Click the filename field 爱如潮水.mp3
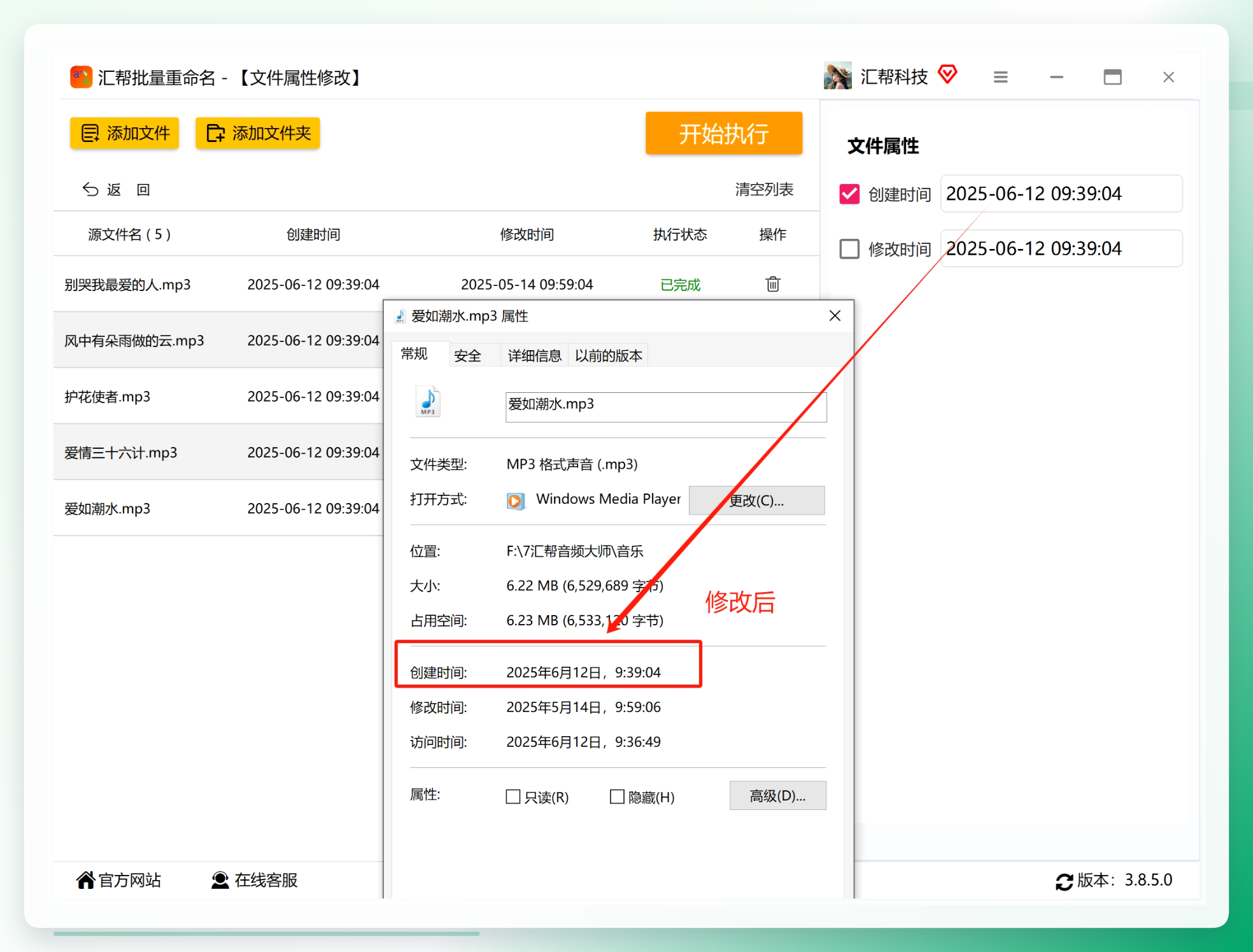 pos(666,407)
